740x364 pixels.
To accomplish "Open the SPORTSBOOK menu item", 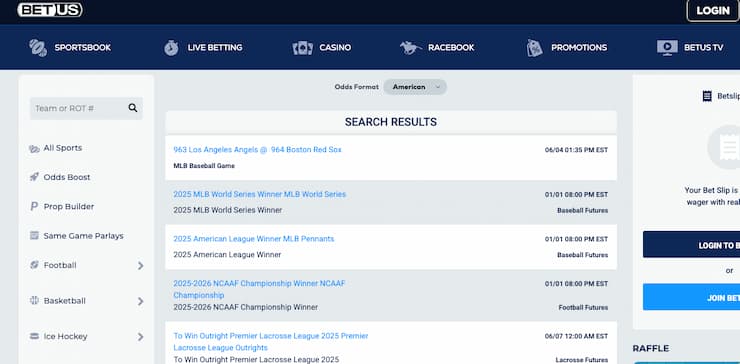I will point(83,48).
